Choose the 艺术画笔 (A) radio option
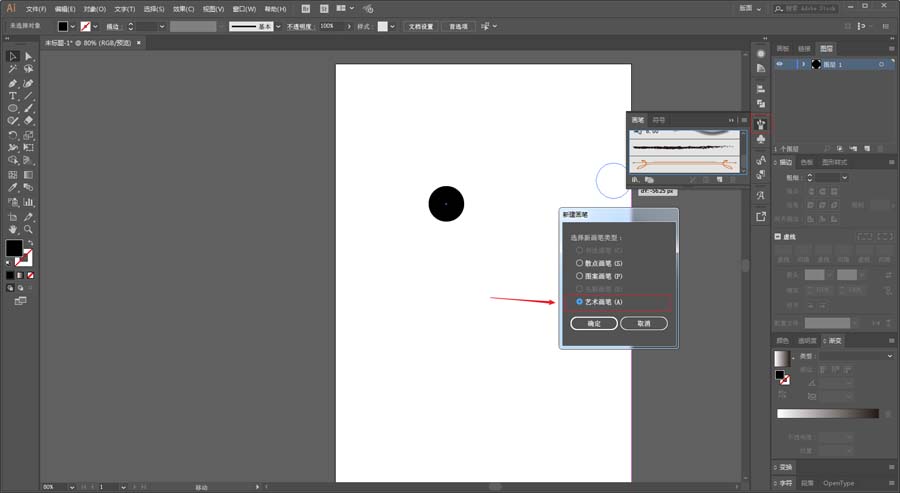 coord(599,302)
